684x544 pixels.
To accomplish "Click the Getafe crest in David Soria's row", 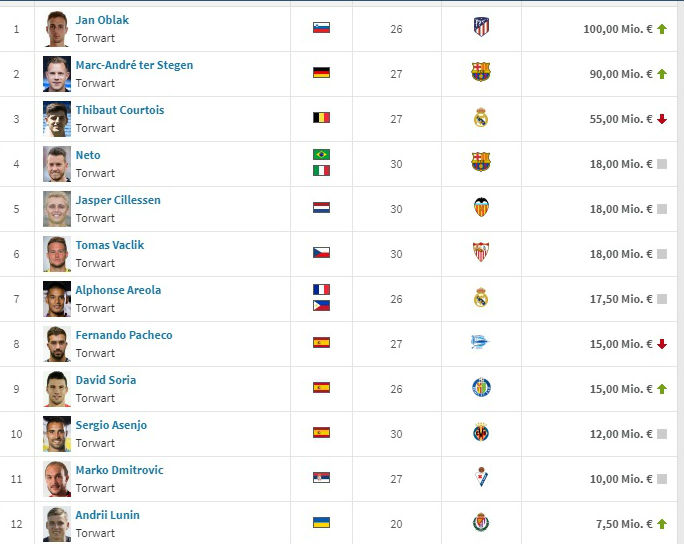I will pos(481,388).
